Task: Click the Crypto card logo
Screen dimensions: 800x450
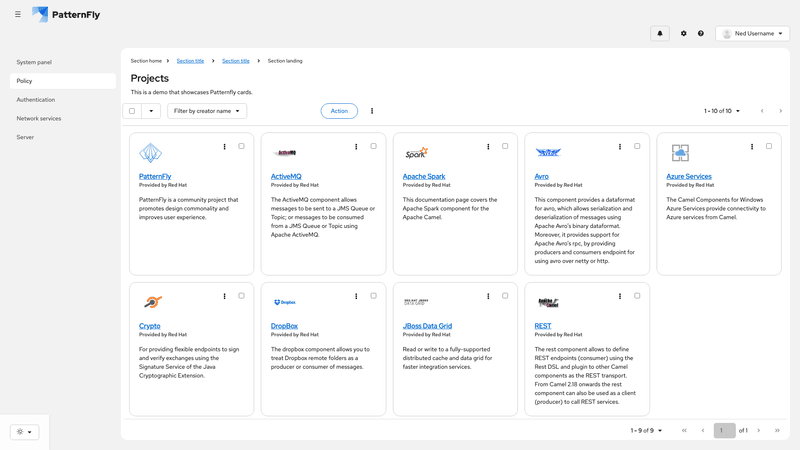Action: (x=153, y=302)
